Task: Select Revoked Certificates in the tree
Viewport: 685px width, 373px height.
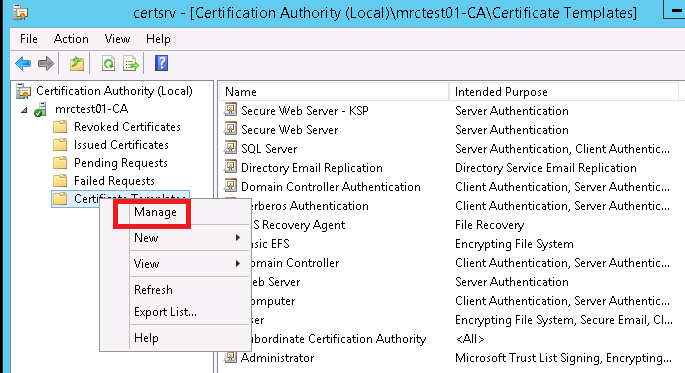Action: pos(127,127)
